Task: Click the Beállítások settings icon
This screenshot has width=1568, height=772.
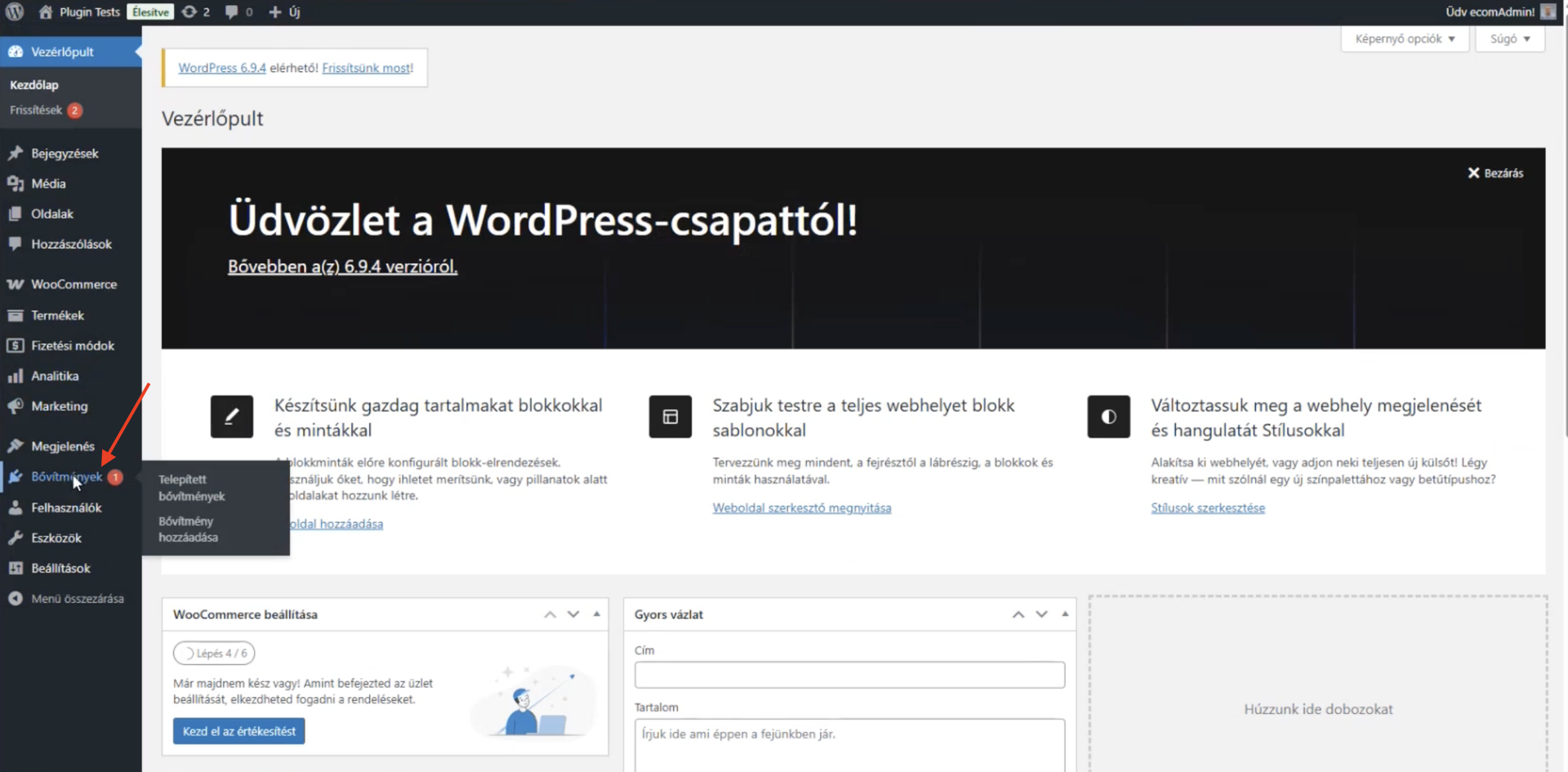Action: coord(16,568)
